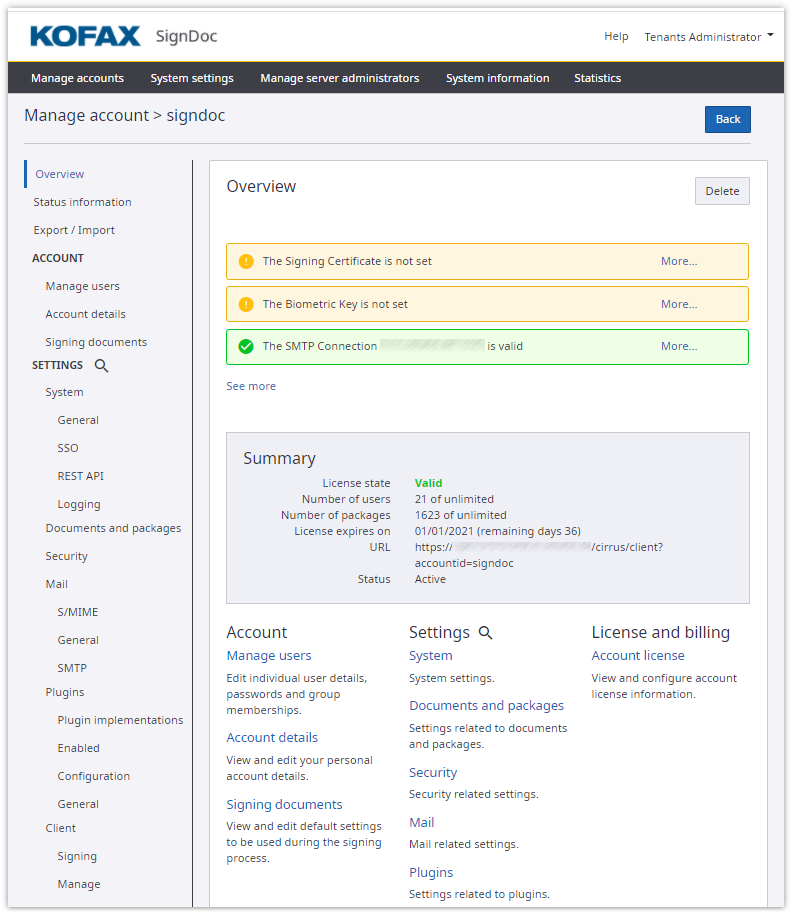Open the Tenants Administrator dropdown
Image resolution: width=792 pixels, height=915 pixels.
pos(708,37)
